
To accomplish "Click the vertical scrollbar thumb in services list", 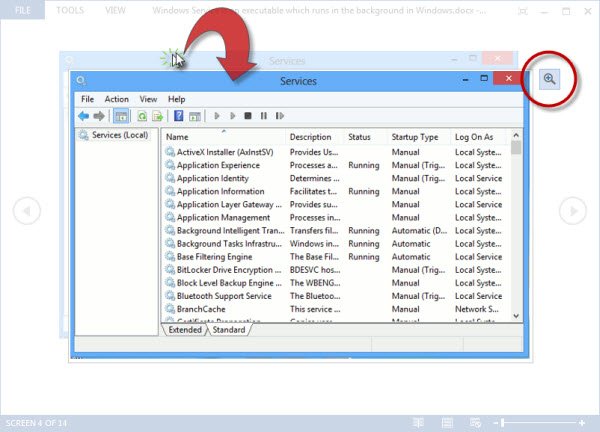I will 516,148.
